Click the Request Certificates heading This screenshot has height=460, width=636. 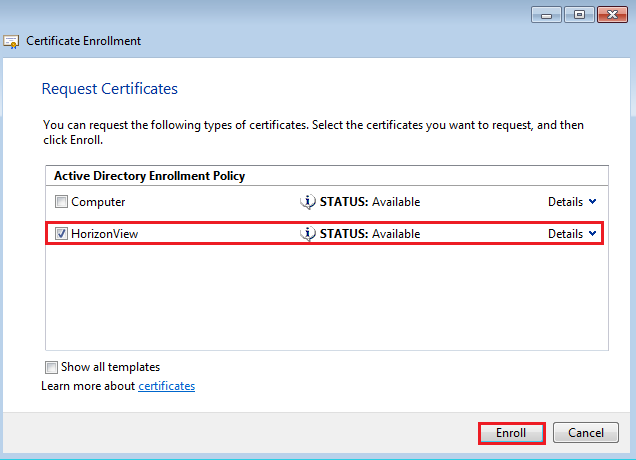tap(109, 89)
